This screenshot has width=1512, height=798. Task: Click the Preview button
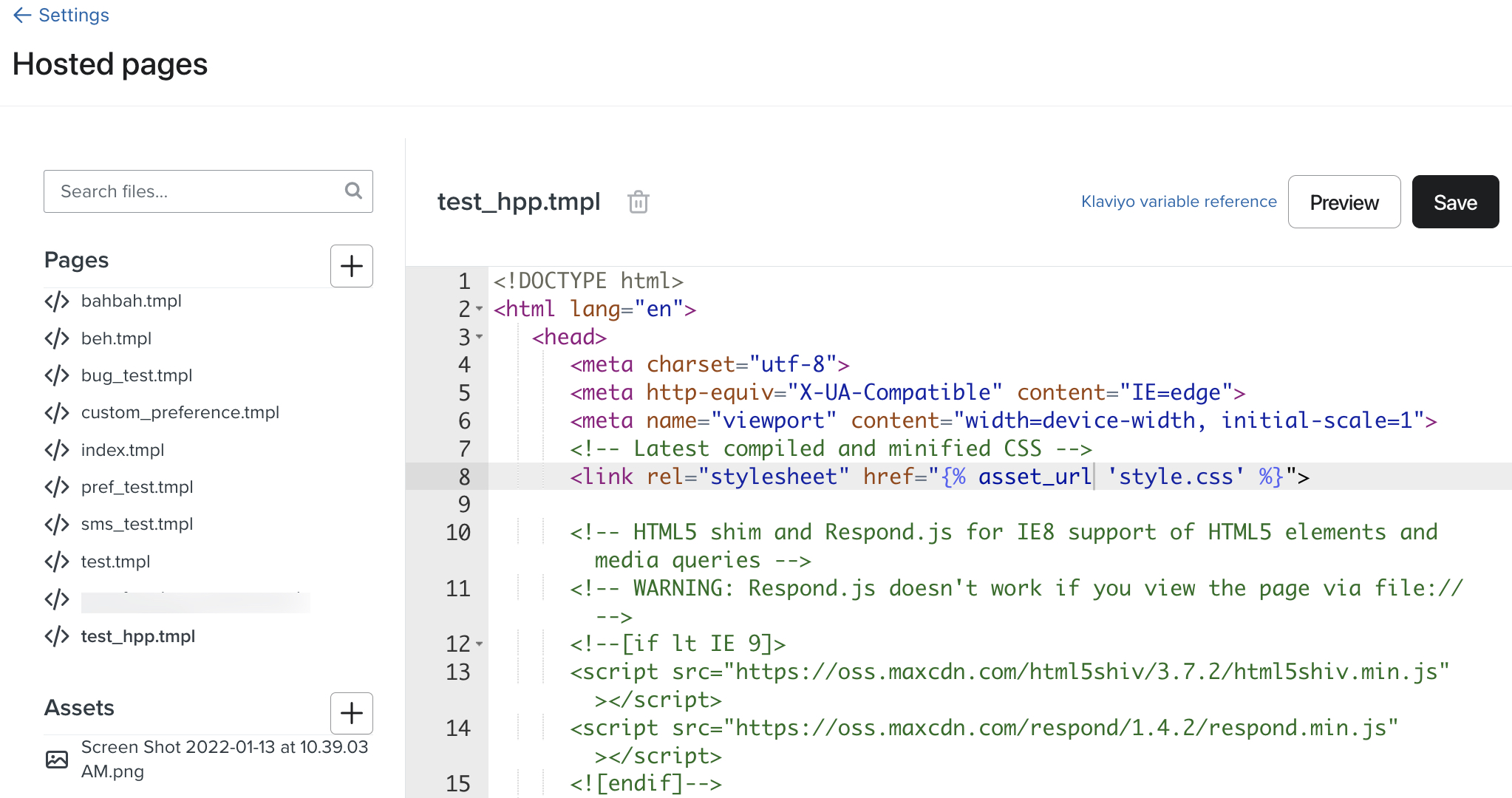point(1344,203)
